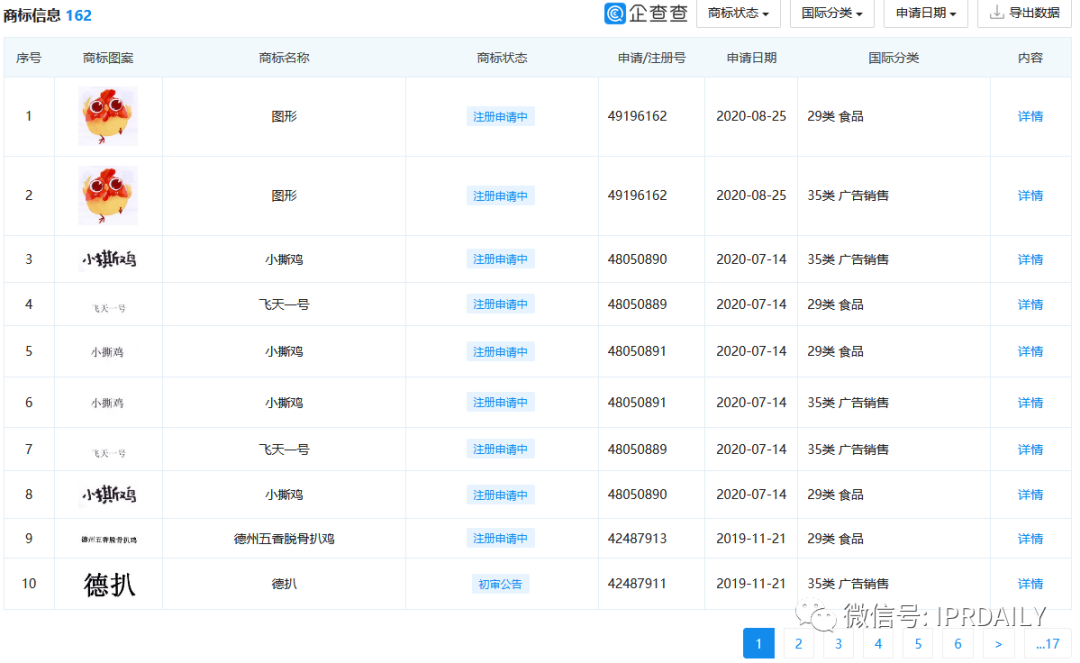Click the 商标图案 column header

pyautogui.click(x=108, y=58)
